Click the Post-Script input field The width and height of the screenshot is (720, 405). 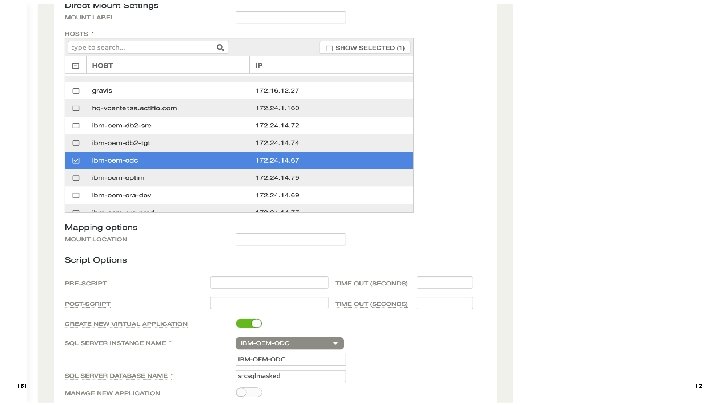coord(269,303)
